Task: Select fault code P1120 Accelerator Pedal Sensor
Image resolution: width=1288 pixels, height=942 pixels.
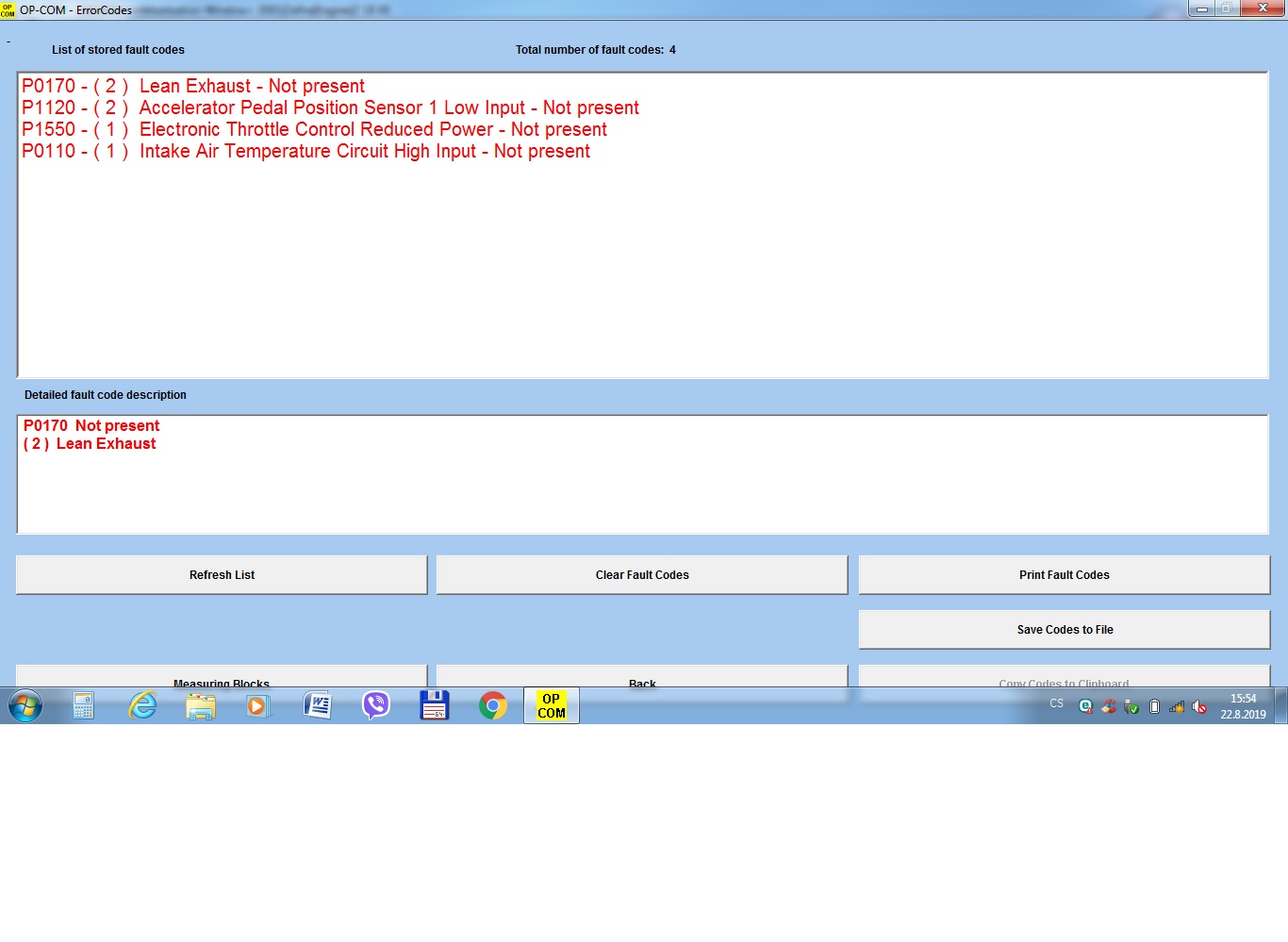Action: [330, 107]
